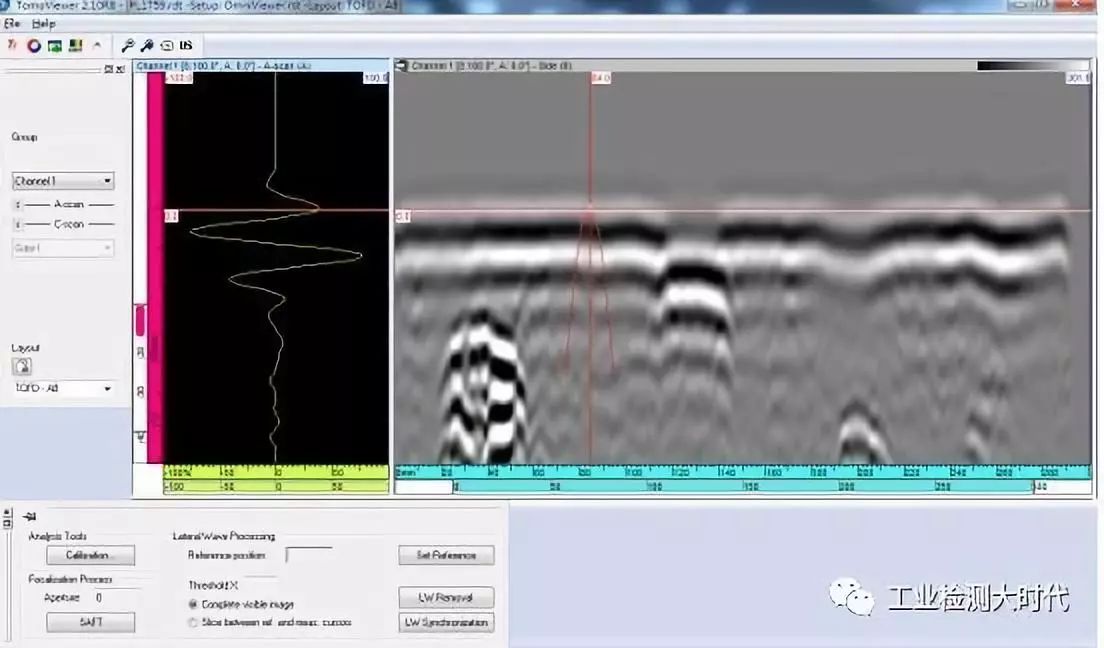Screen dimensions: 1104x648
Task: Click the rectangle-arrow toolbar icon before US
Action: coord(166,46)
